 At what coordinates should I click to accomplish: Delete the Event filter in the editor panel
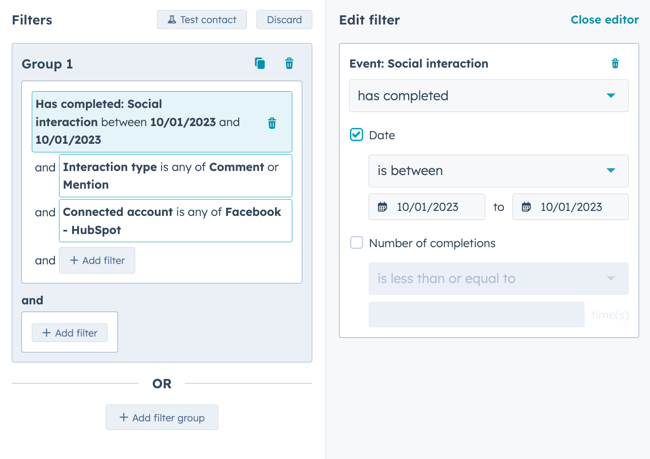coord(615,63)
